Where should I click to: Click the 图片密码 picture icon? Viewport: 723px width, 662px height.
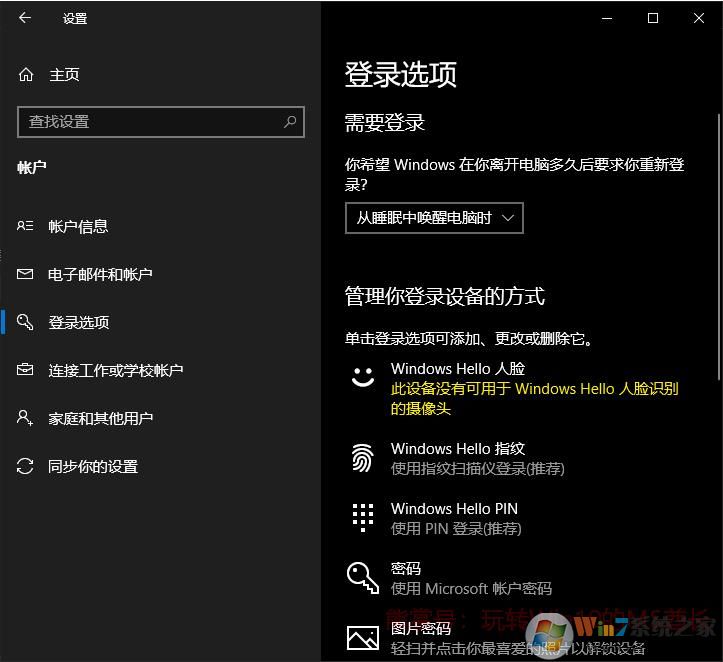pos(363,638)
